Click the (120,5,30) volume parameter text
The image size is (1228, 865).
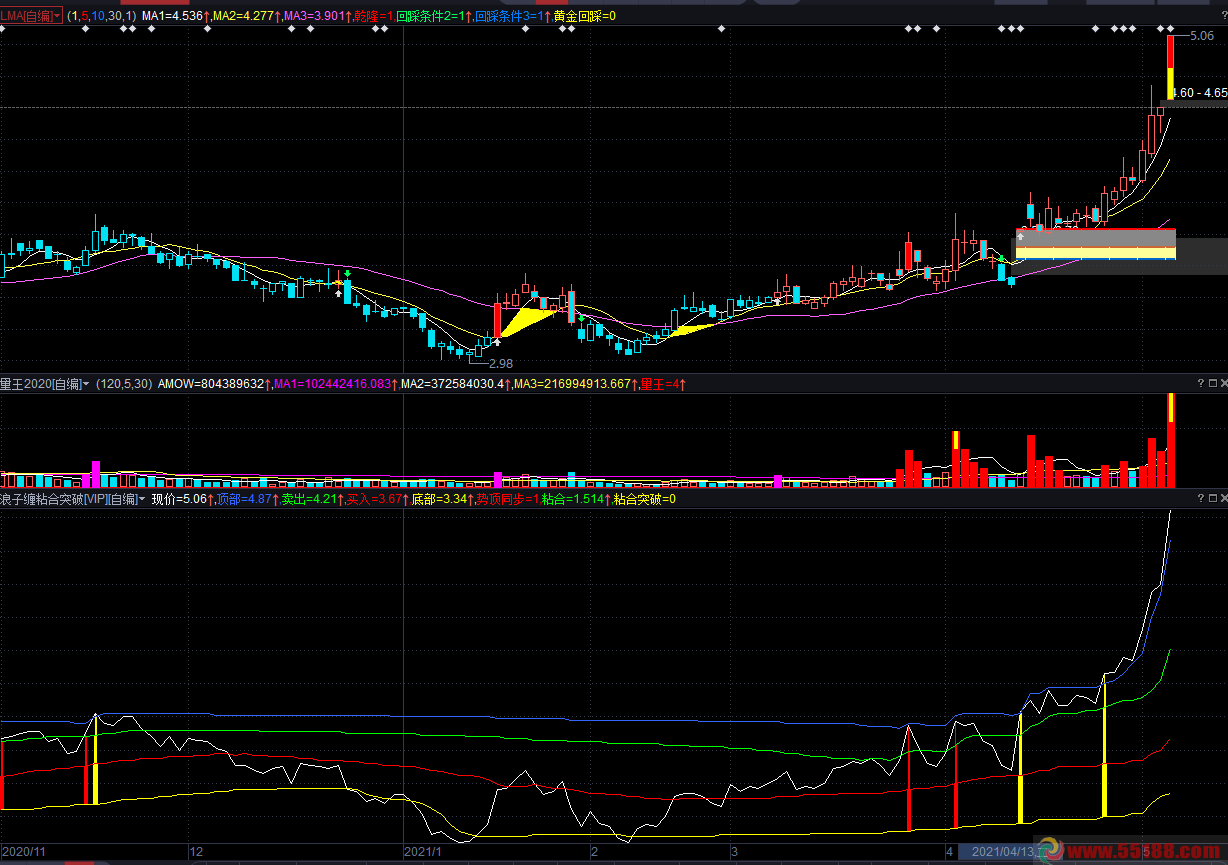point(125,383)
